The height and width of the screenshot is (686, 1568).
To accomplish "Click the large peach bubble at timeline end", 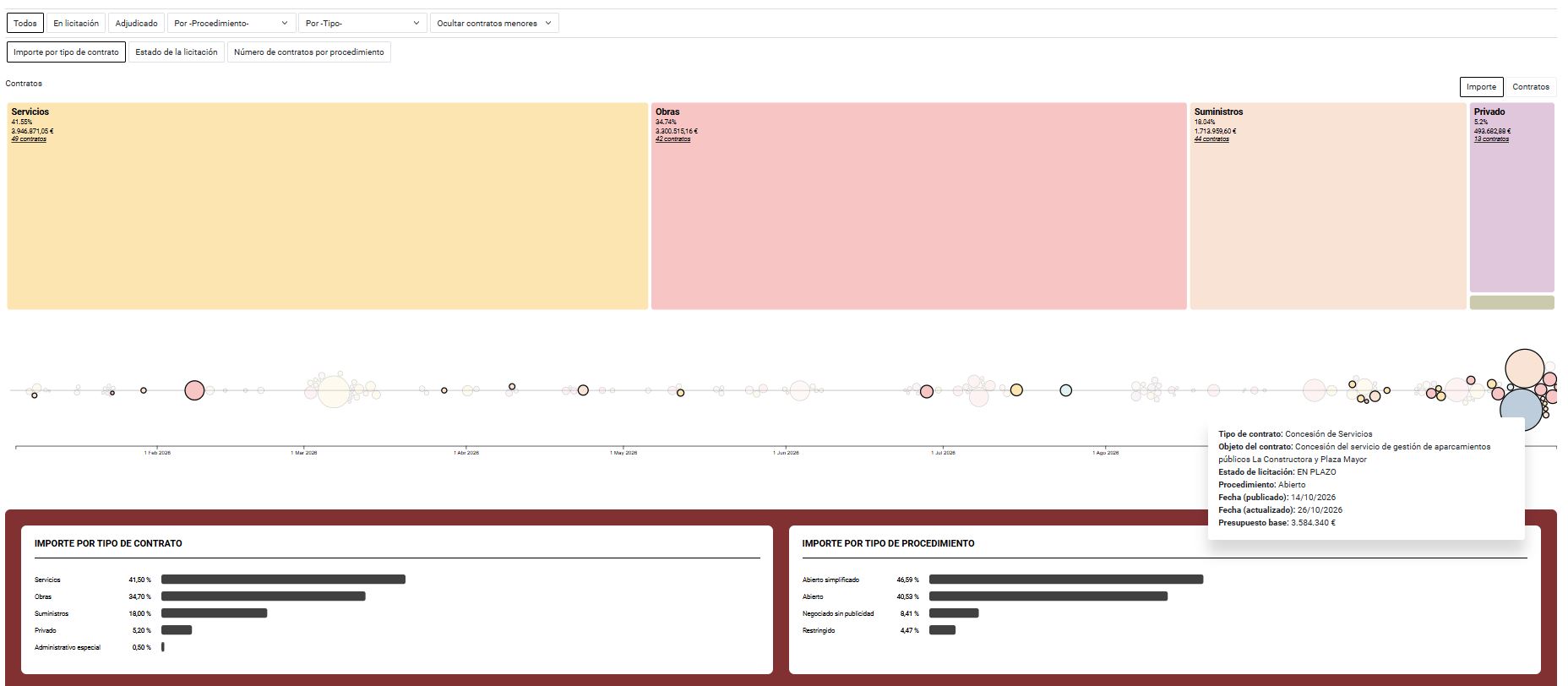I will click(x=1525, y=368).
